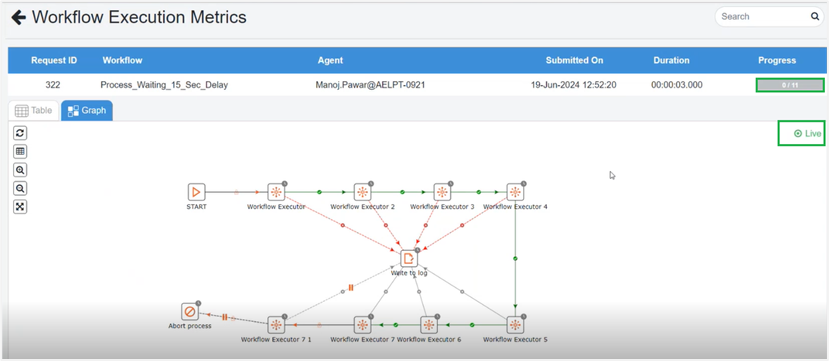
Task: Click the refresh graph icon
Action: (20, 133)
